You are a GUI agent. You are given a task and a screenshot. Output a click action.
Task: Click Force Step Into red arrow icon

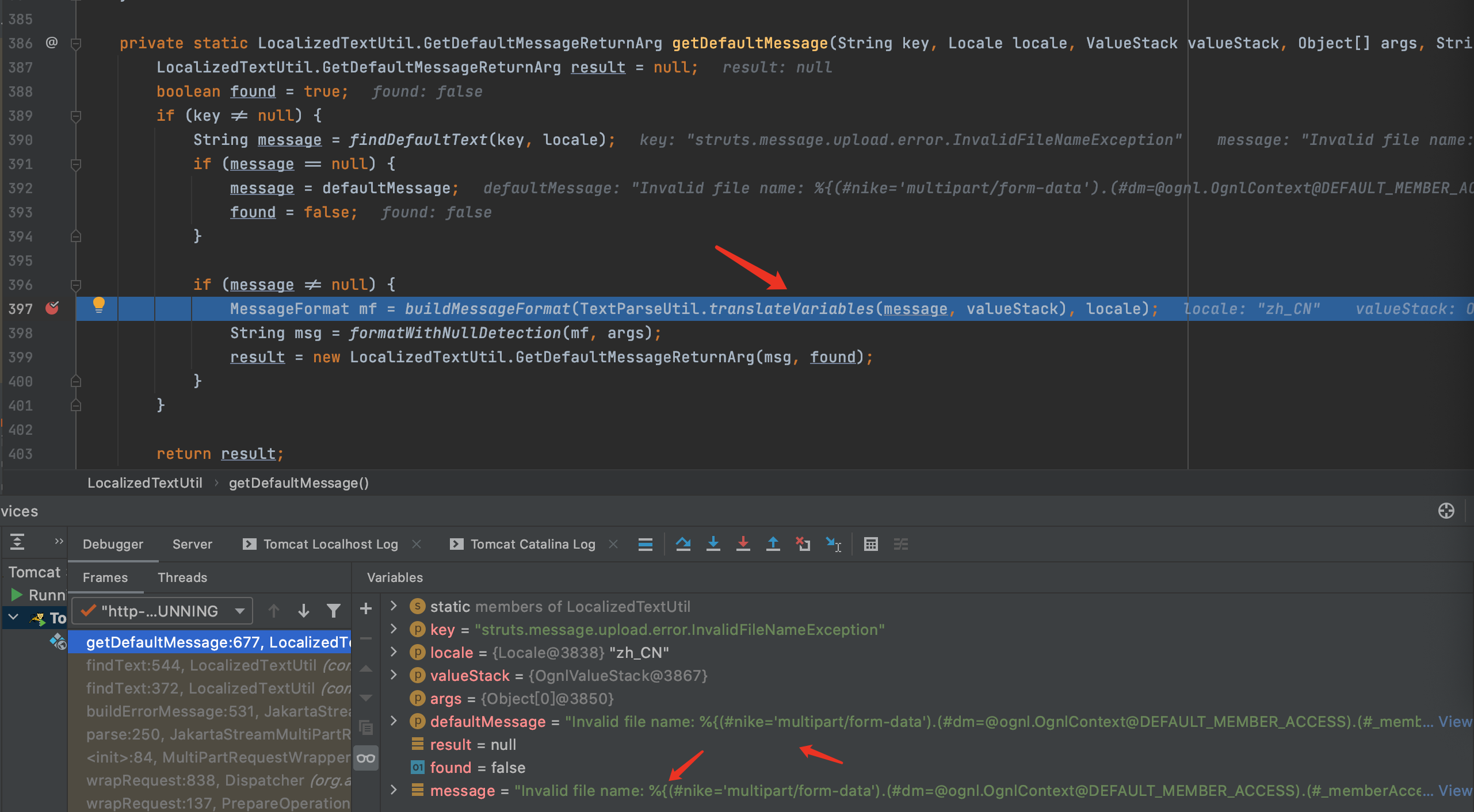743,544
